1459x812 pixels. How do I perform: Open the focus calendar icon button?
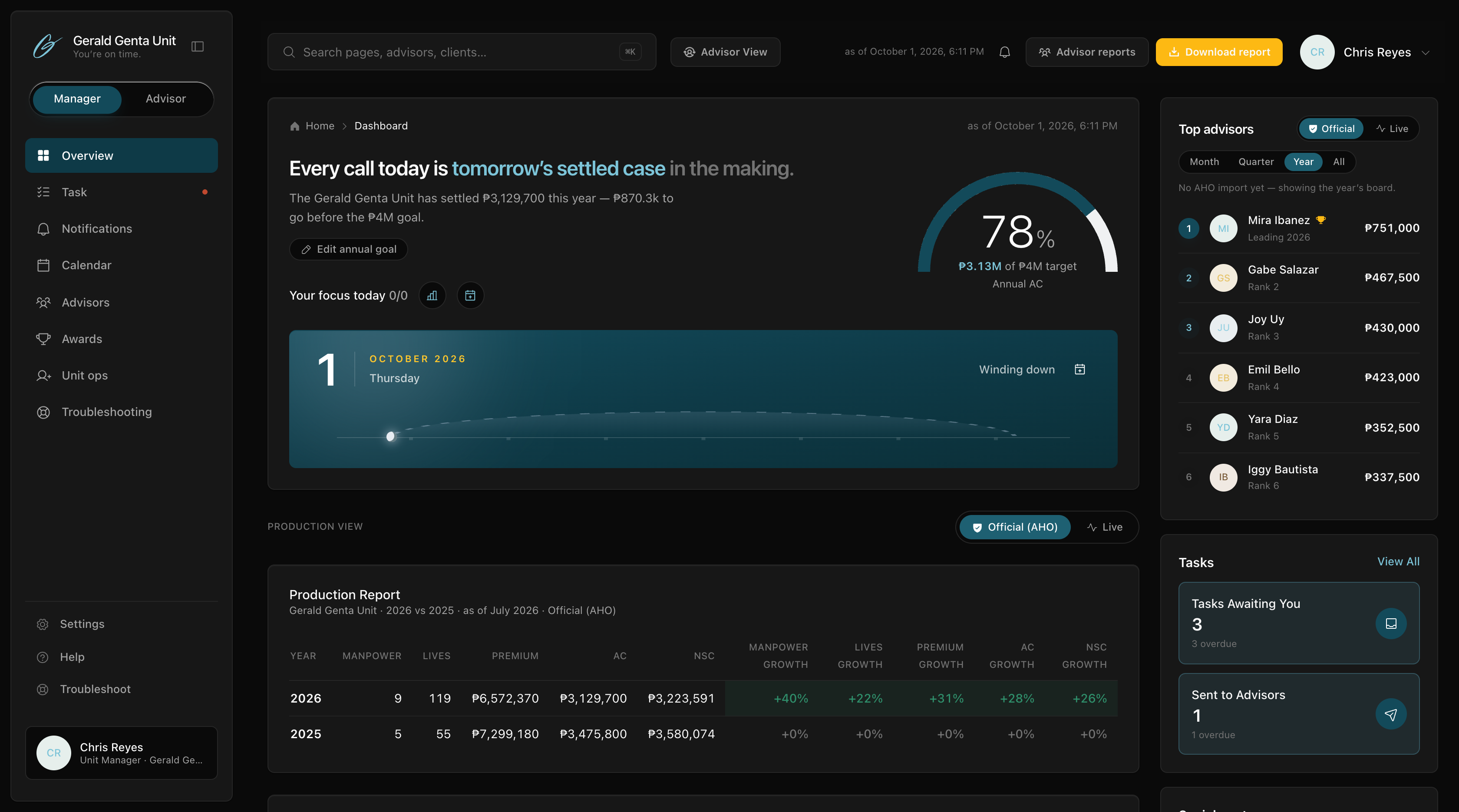pyautogui.click(x=470, y=296)
